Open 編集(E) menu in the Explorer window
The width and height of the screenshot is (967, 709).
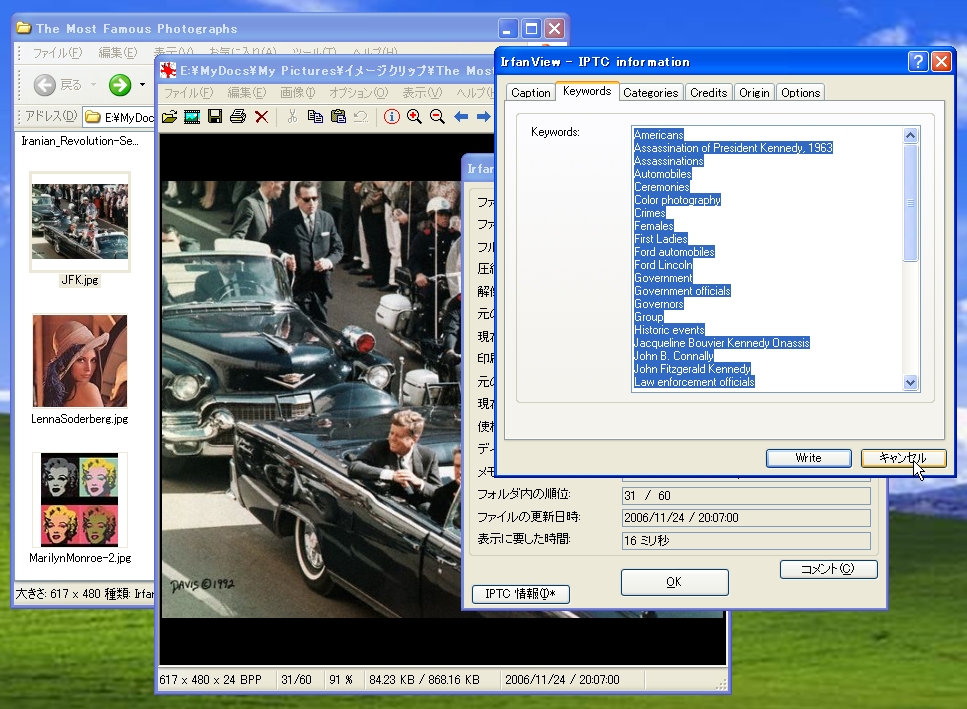(118, 53)
